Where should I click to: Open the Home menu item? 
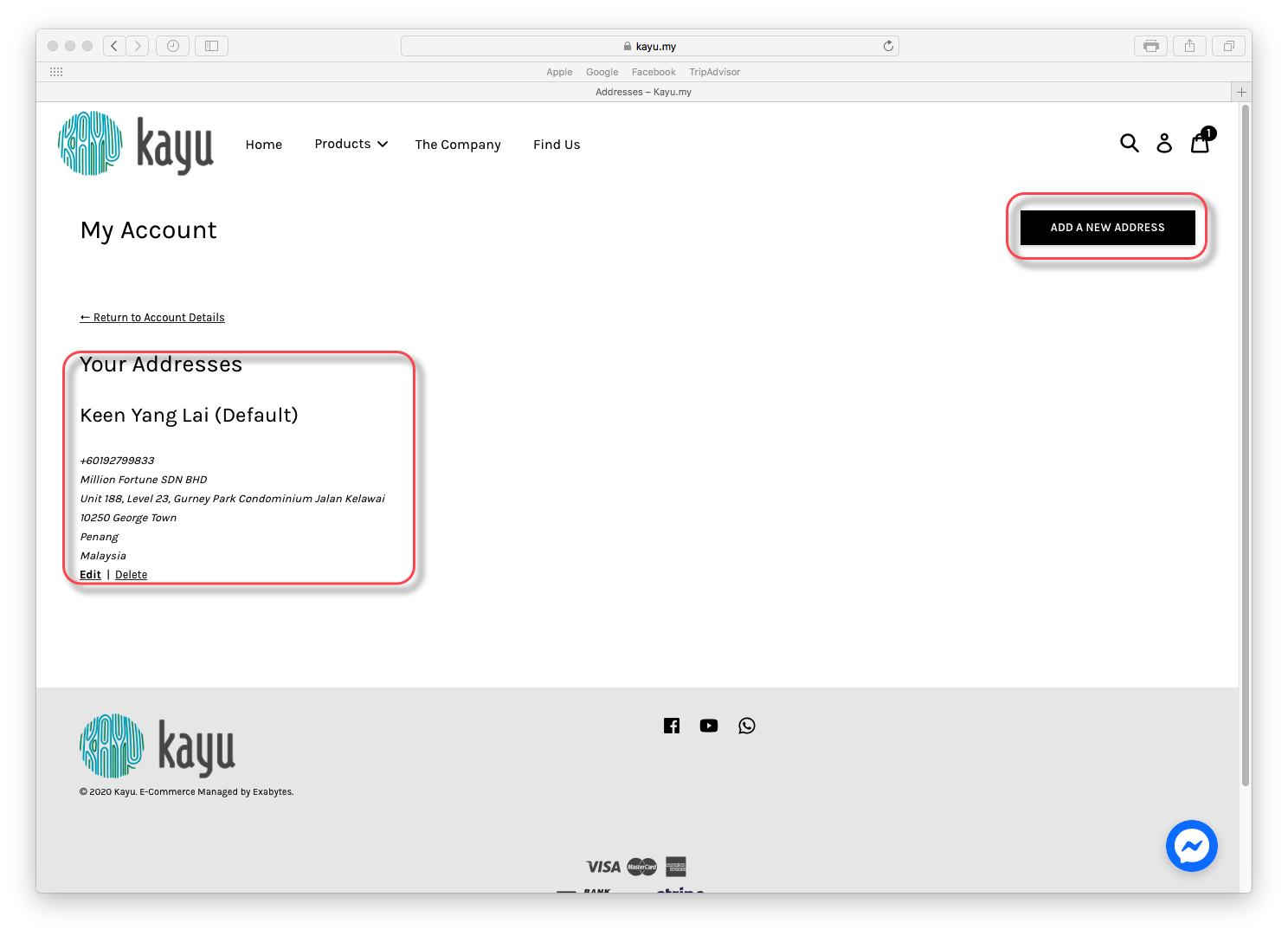pyautogui.click(x=264, y=145)
